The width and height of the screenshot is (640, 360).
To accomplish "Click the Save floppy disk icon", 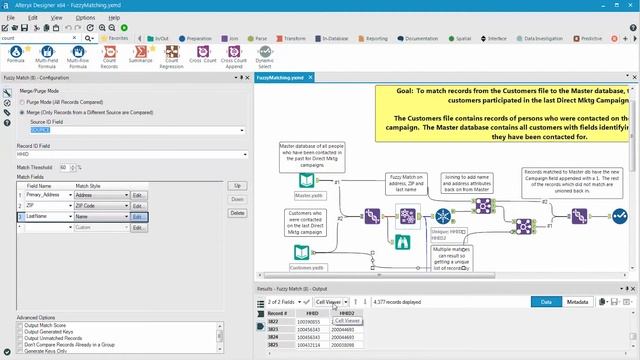I will (24, 28).
